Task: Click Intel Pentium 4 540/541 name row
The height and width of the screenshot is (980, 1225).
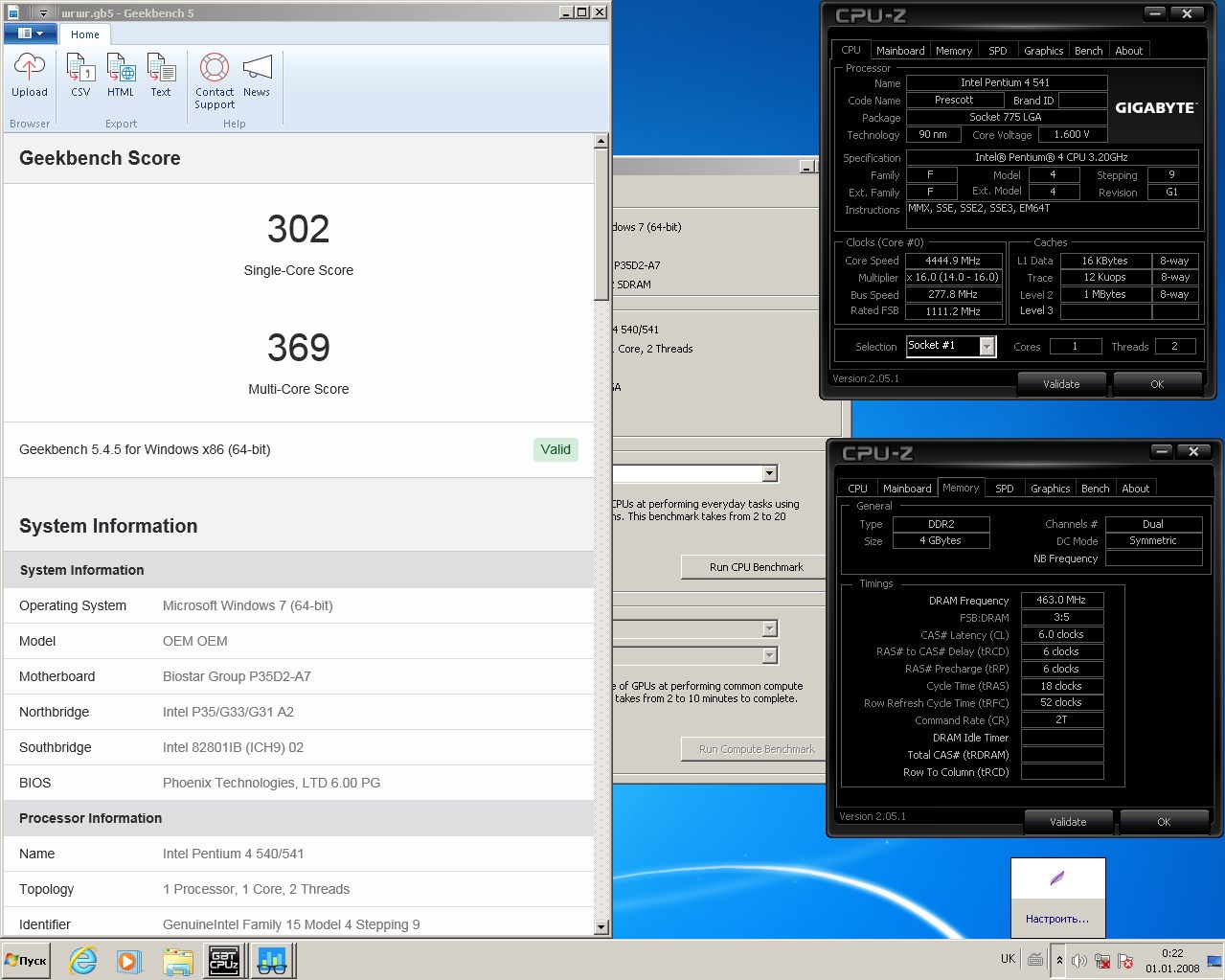Action: pos(299,854)
